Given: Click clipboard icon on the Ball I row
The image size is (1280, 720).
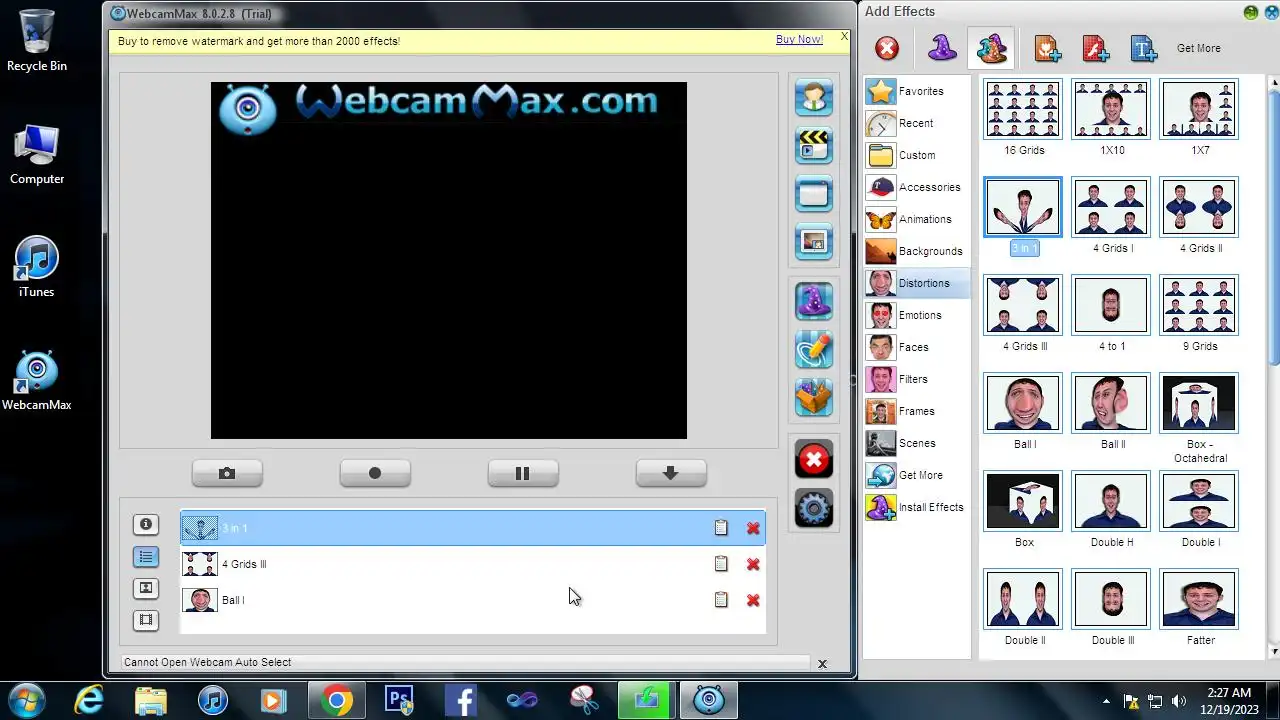Looking at the screenshot, I should point(721,600).
